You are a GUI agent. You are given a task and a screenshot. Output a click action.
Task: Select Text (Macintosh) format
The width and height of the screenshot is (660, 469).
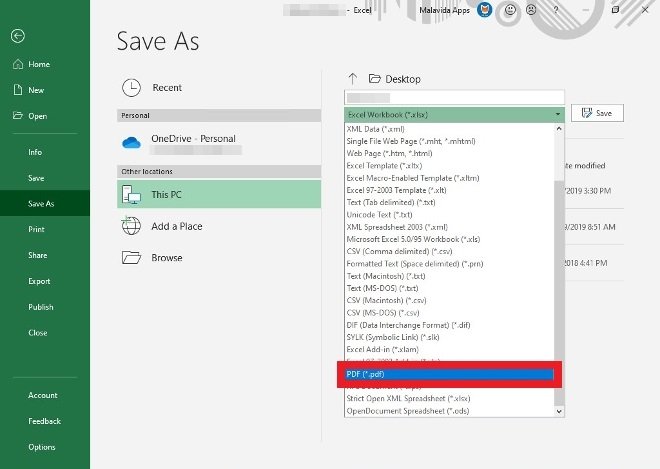point(449,276)
